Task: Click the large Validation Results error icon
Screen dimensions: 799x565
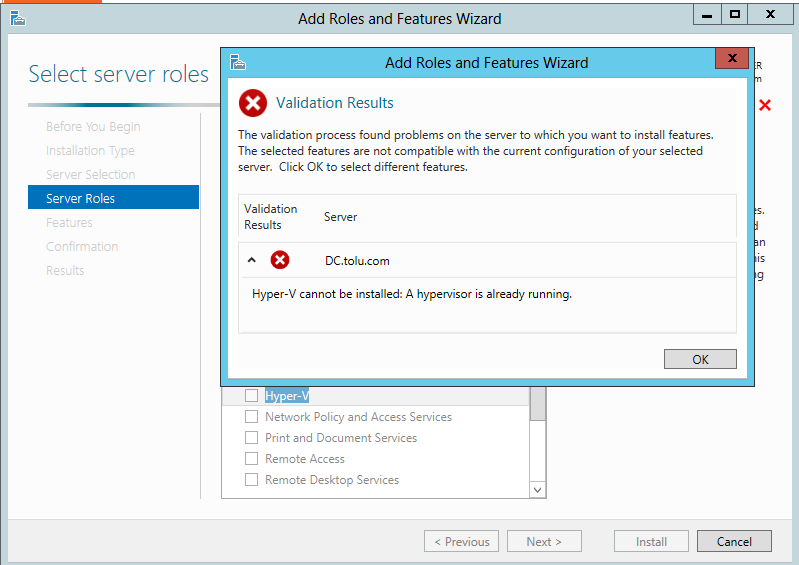Action: click(253, 103)
